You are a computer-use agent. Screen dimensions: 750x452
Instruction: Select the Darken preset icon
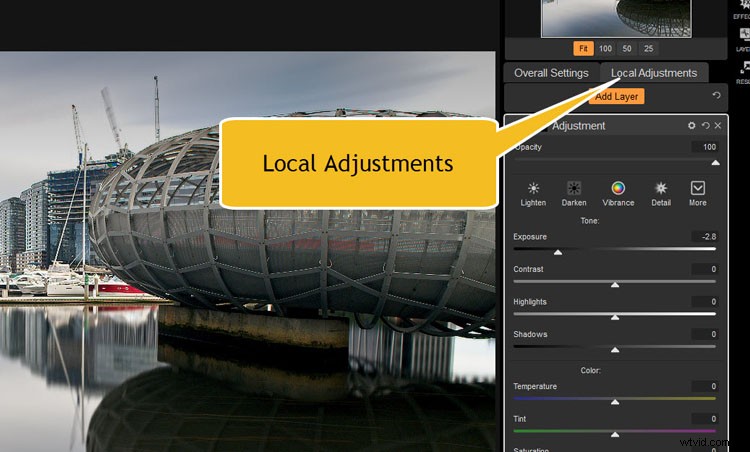[574, 188]
